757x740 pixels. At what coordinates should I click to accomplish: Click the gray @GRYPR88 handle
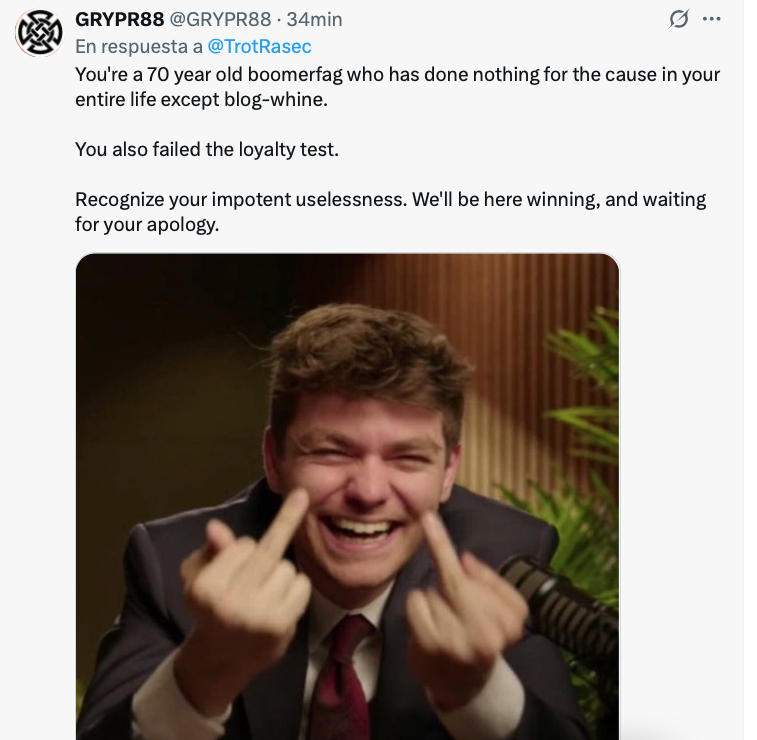coord(221,20)
